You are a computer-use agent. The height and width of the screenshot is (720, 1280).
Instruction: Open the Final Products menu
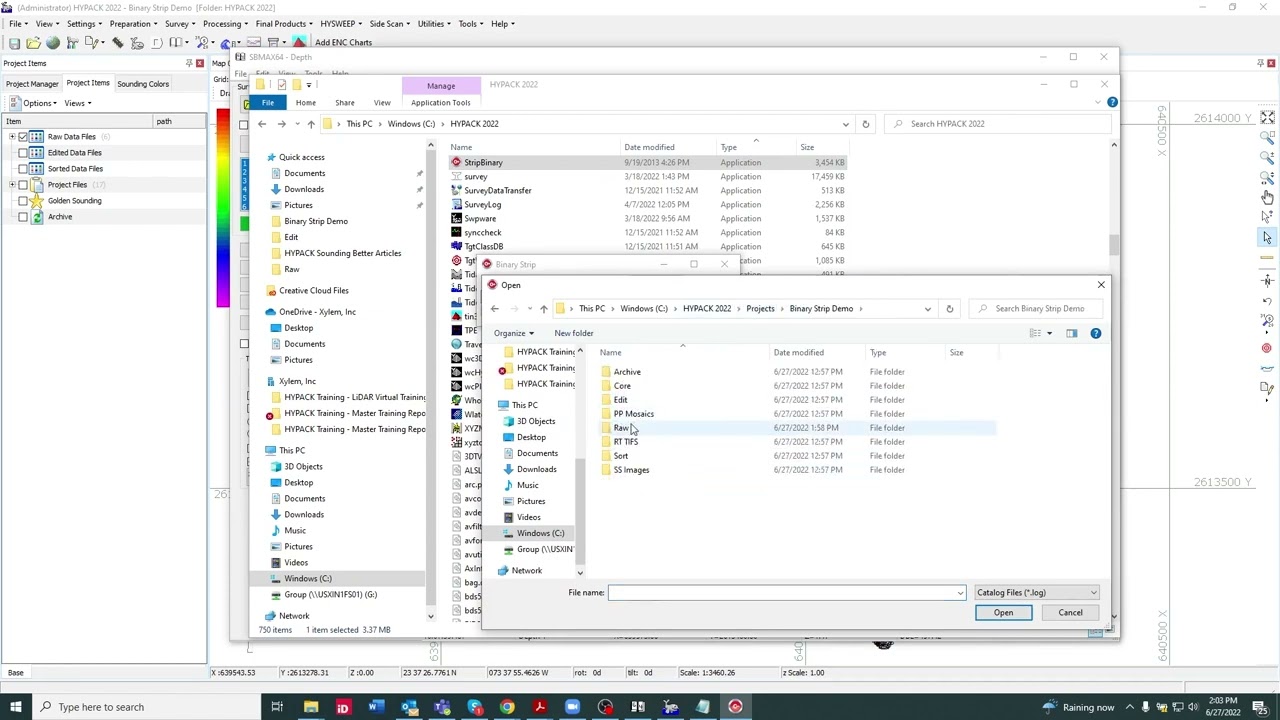(284, 24)
